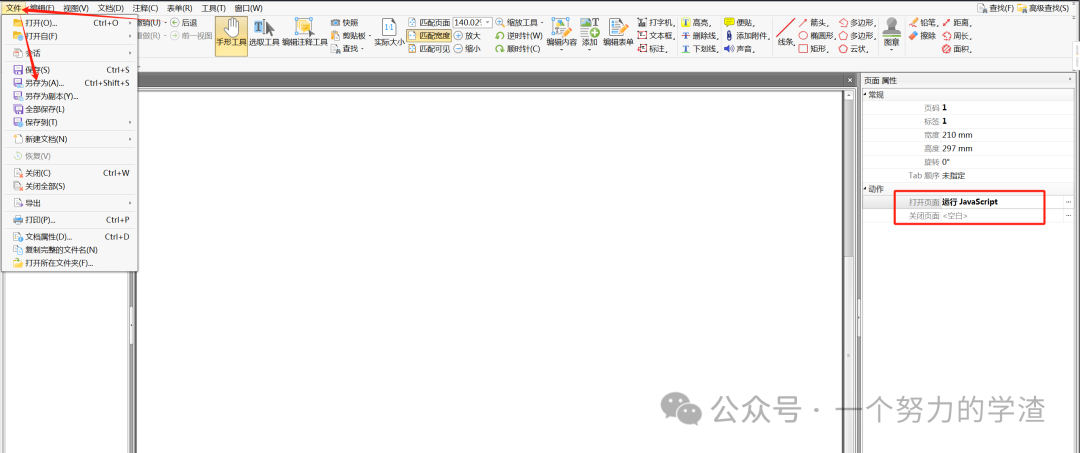
Task: Select the 添加附件 attach file tool
Action: [747, 36]
